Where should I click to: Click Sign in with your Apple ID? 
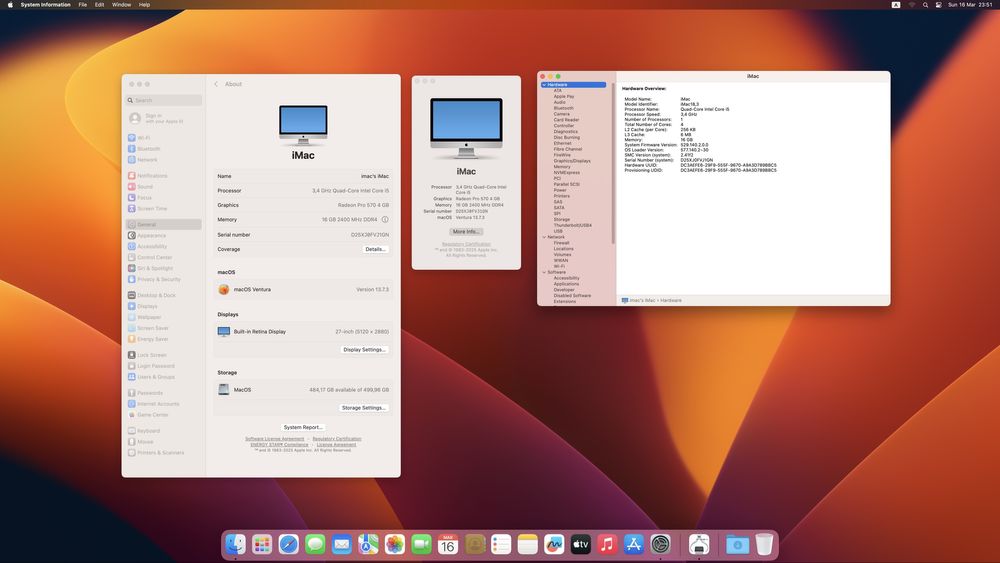pos(163,119)
